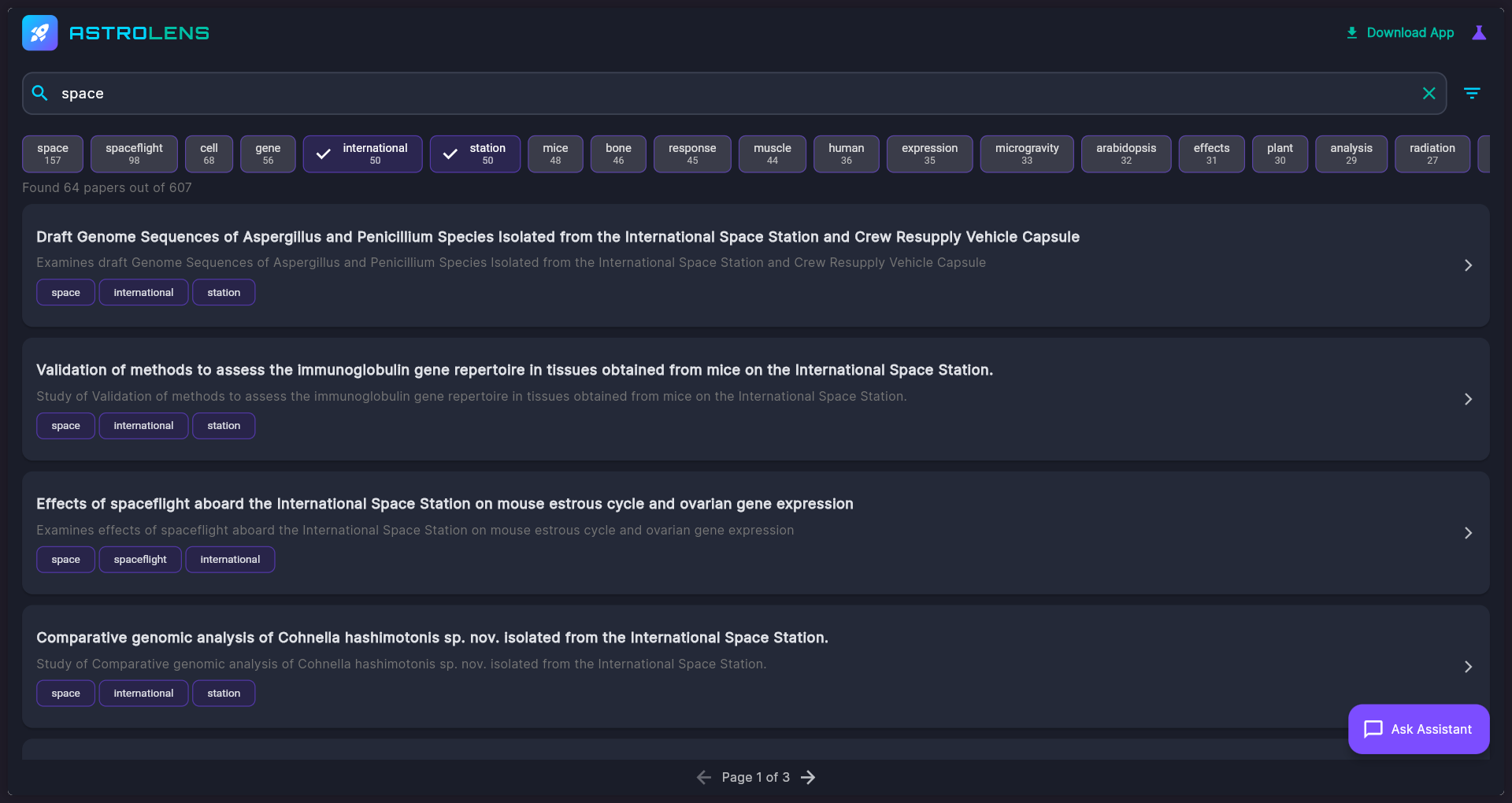1512x803 pixels.
Task: Toggle the mice 48 filter chip
Action: [x=555, y=154]
